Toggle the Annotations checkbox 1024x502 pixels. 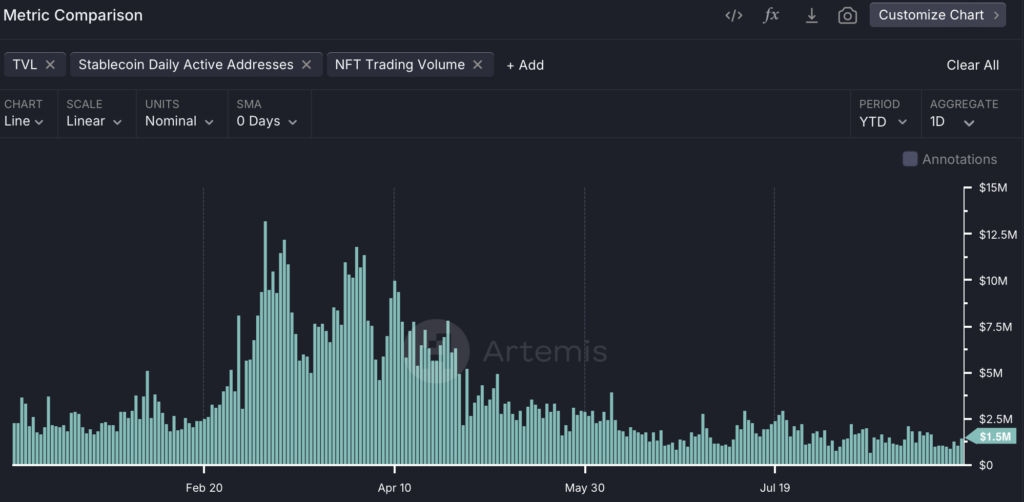tap(910, 159)
